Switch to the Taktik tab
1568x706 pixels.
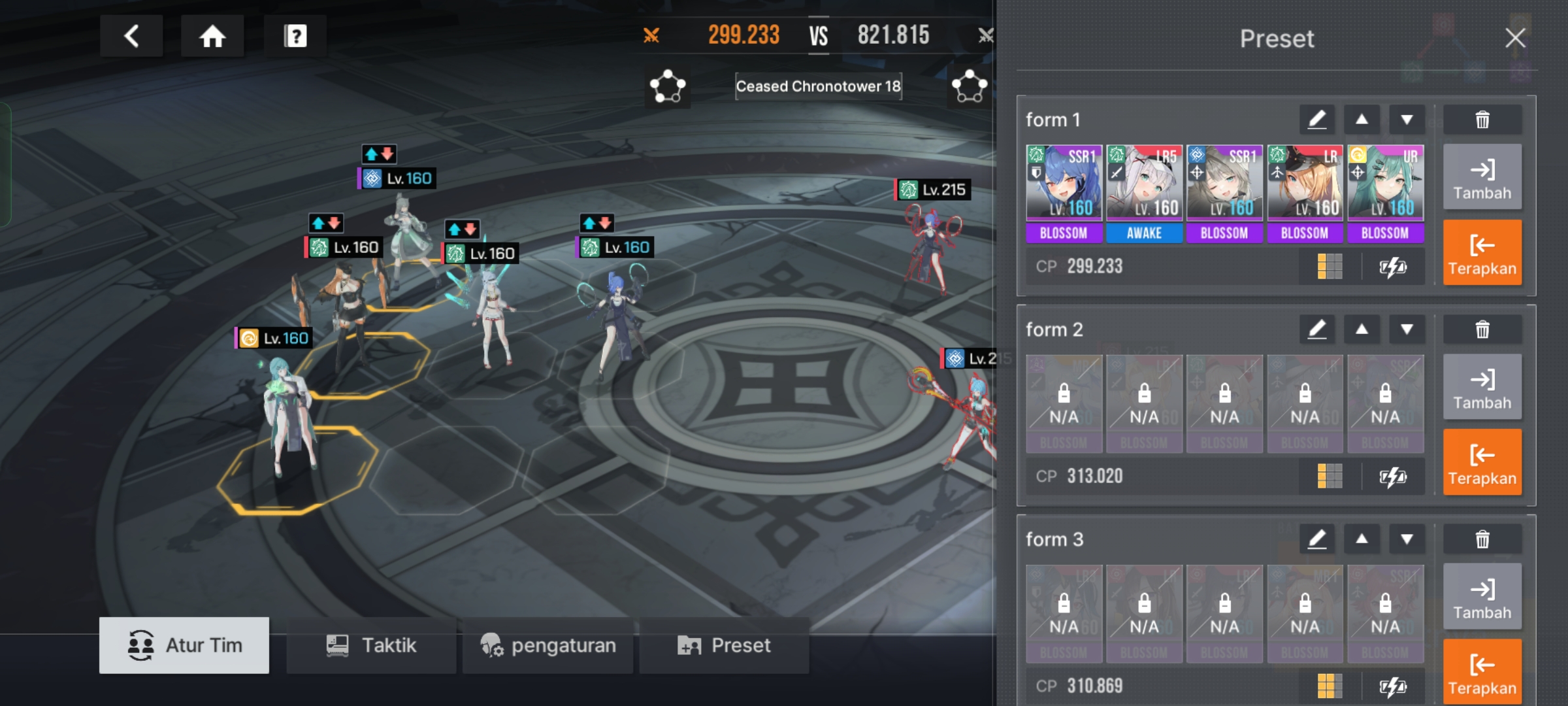coord(371,646)
